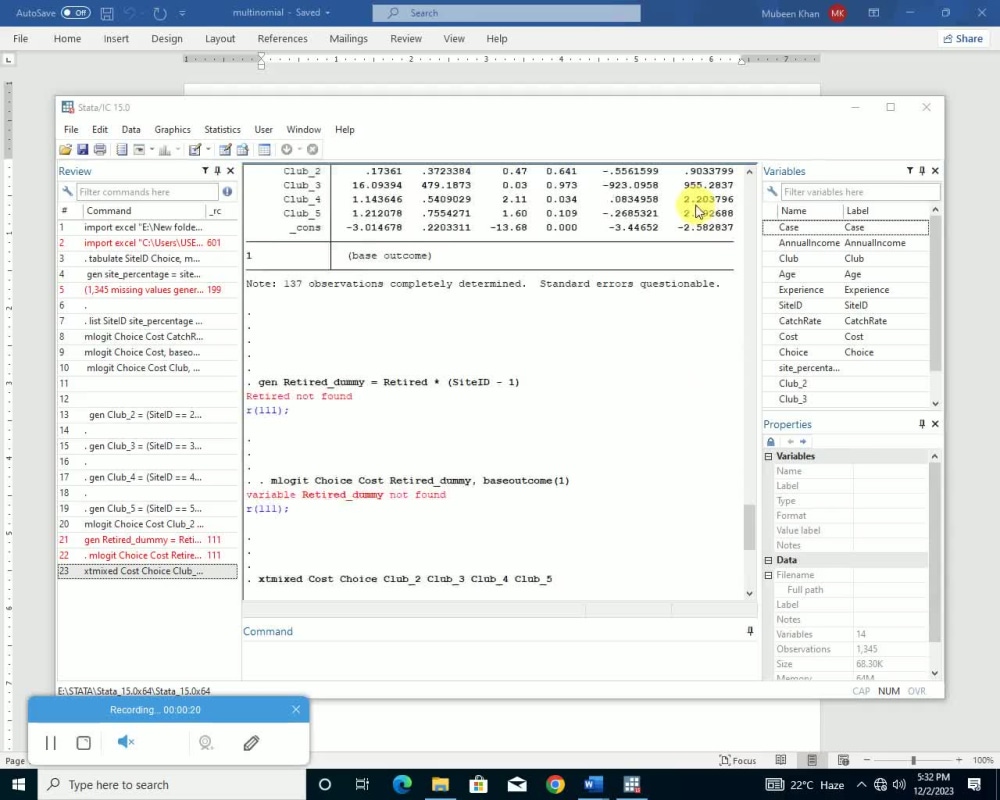Click the Stata More (down arrow) icon
Viewport: 1000px width, 800px height.
(x=287, y=149)
